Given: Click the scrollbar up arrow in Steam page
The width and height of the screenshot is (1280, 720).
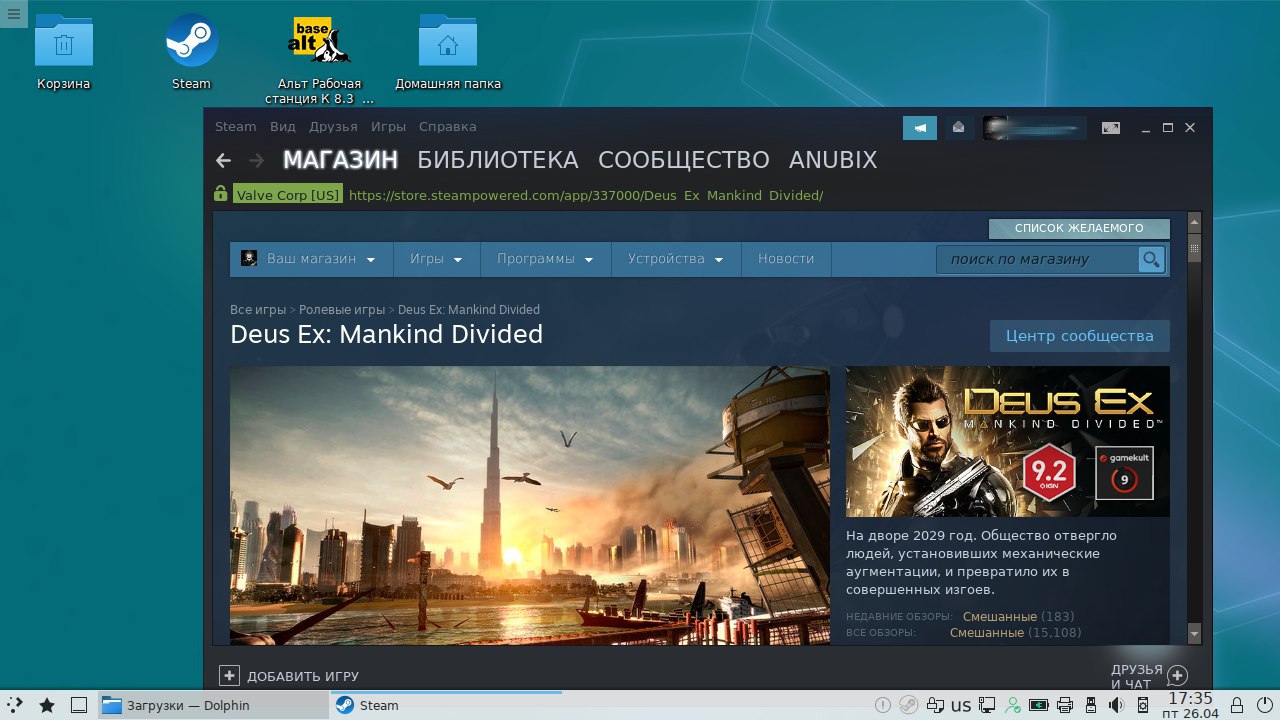Looking at the screenshot, I should (x=1194, y=221).
